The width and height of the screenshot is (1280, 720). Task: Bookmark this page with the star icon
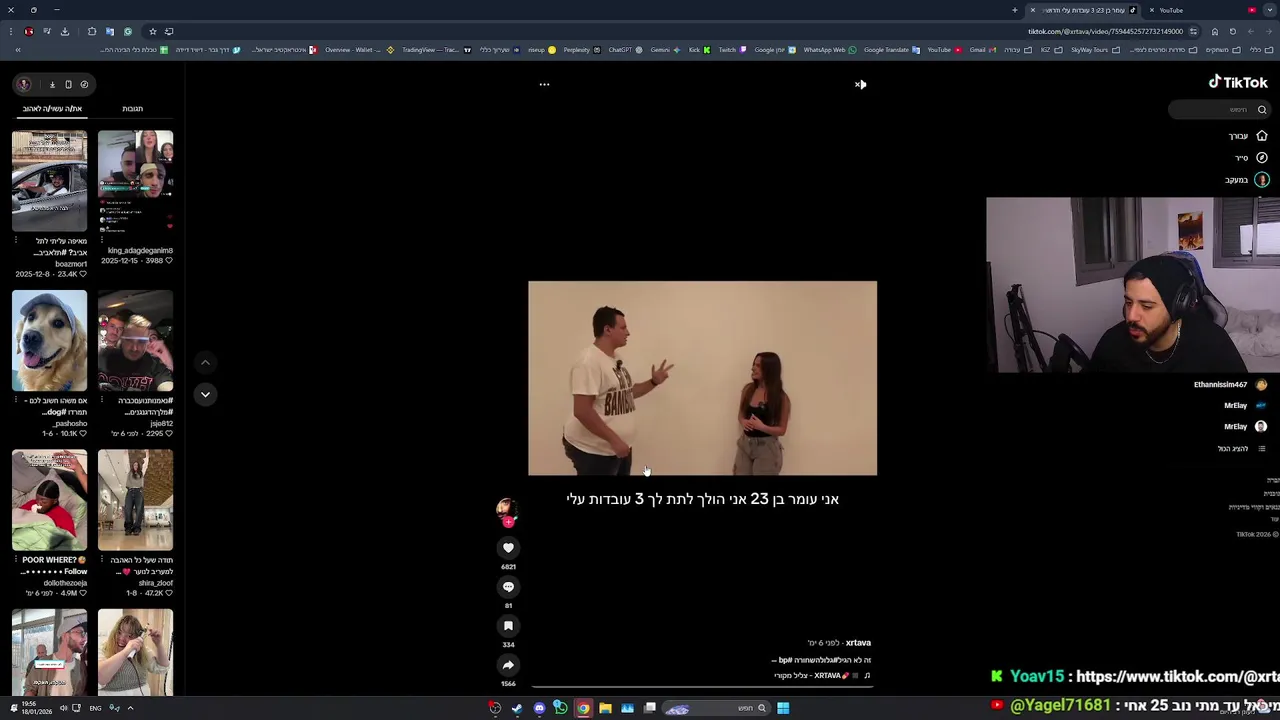[x=152, y=31]
